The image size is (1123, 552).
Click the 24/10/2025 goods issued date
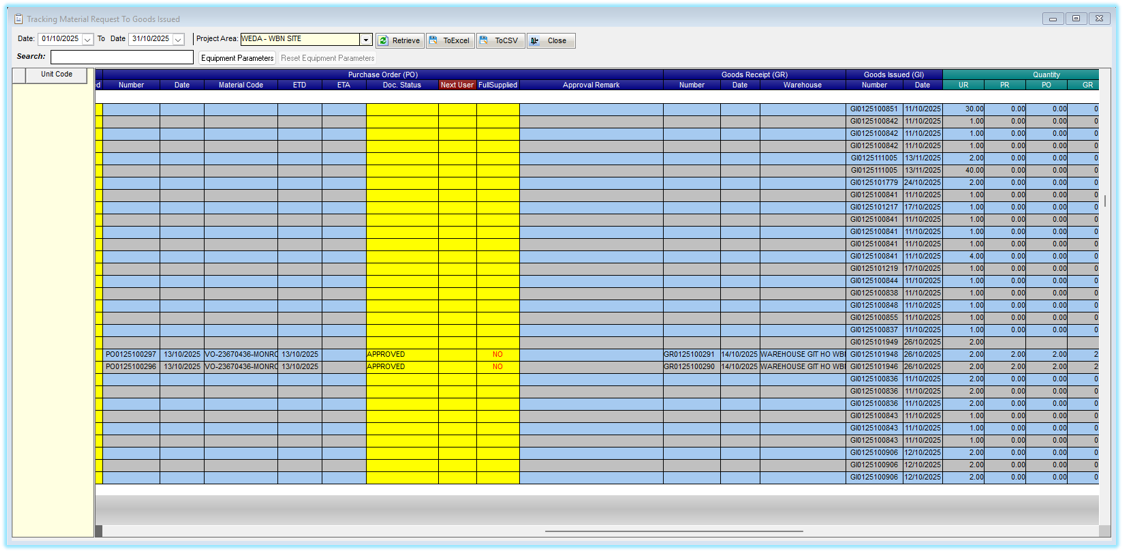pos(922,183)
